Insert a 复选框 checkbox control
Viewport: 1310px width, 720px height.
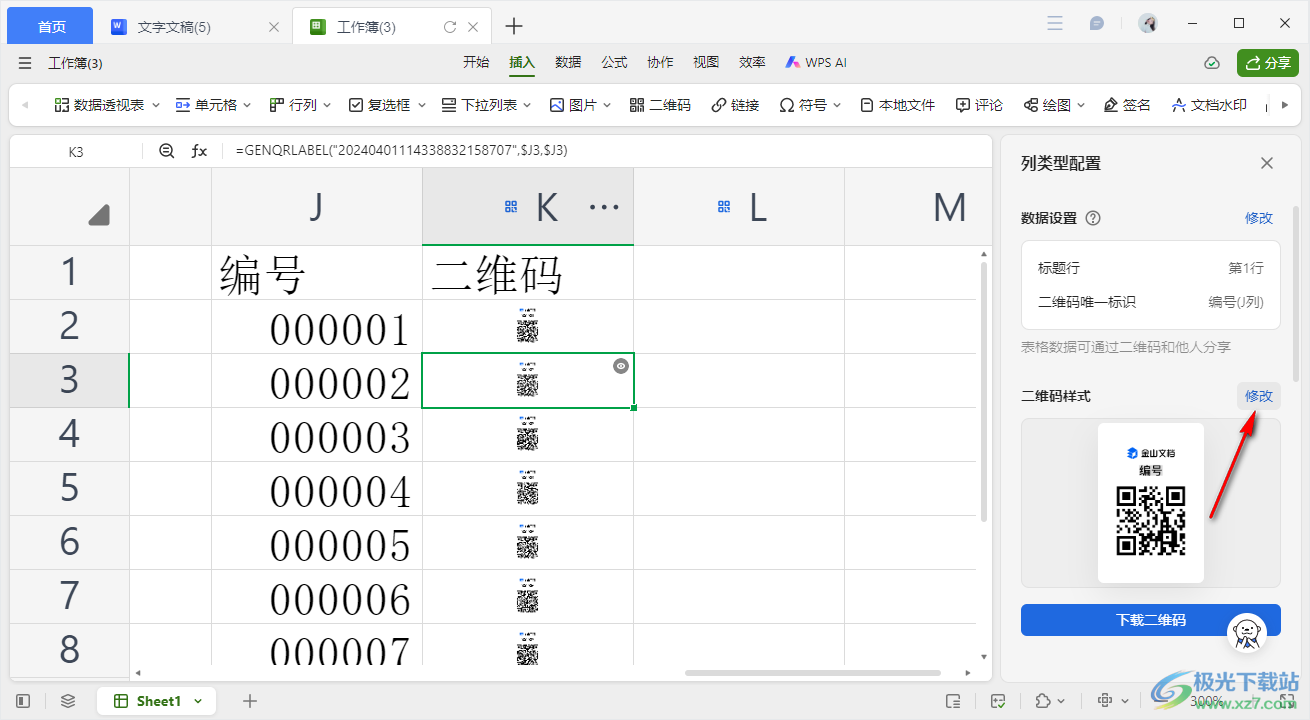(380, 105)
